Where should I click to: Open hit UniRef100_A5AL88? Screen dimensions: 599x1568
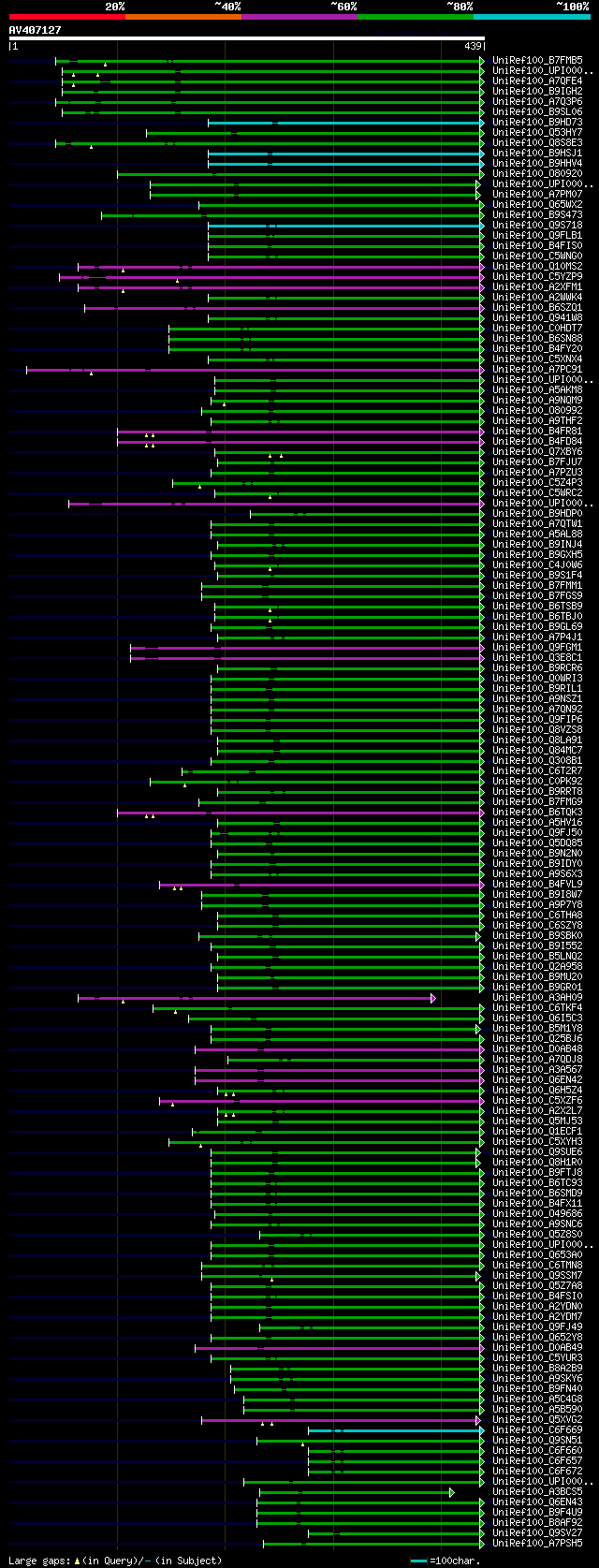537,534
